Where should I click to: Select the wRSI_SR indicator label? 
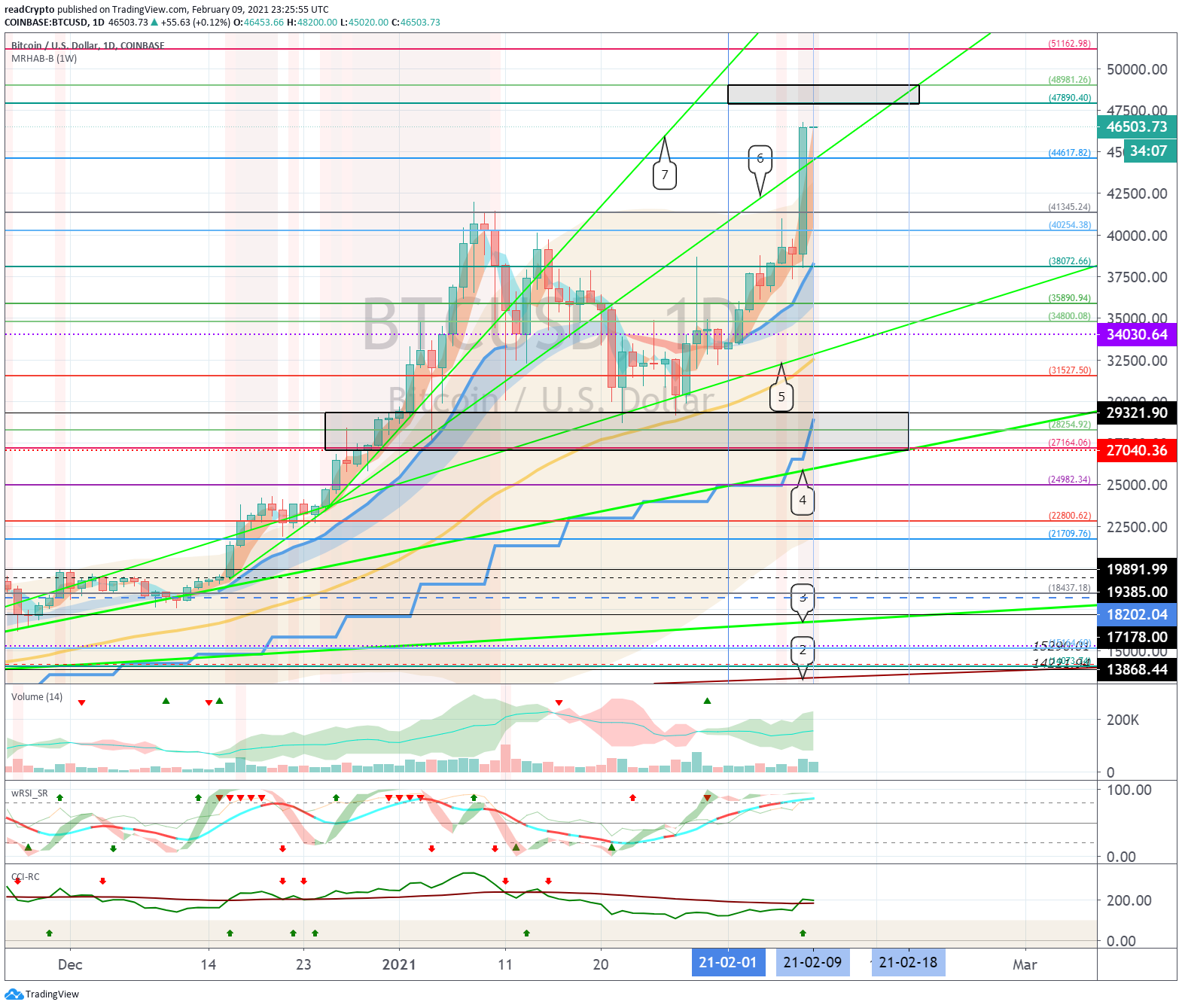(x=29, y=793)
